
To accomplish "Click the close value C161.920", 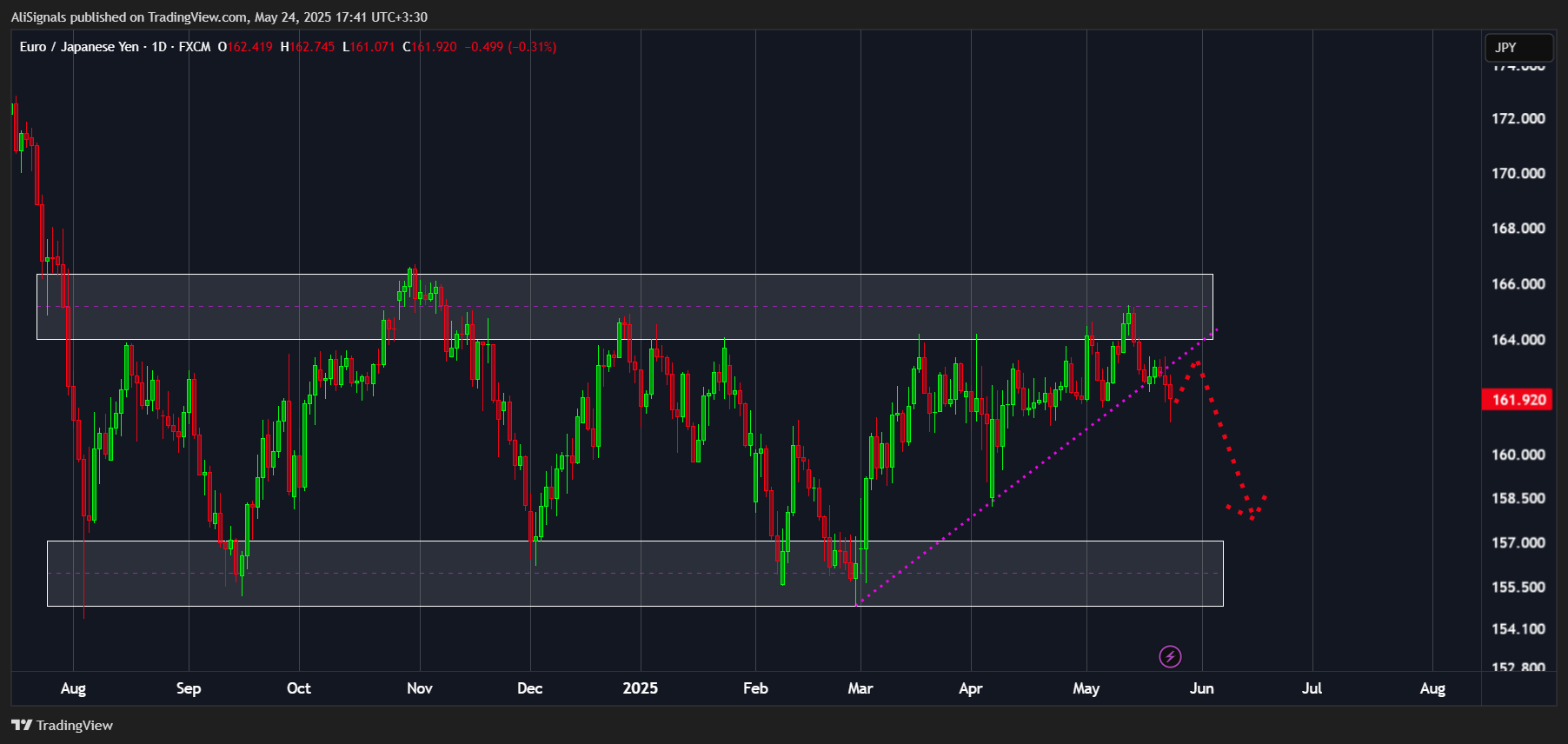I will 430,47.
